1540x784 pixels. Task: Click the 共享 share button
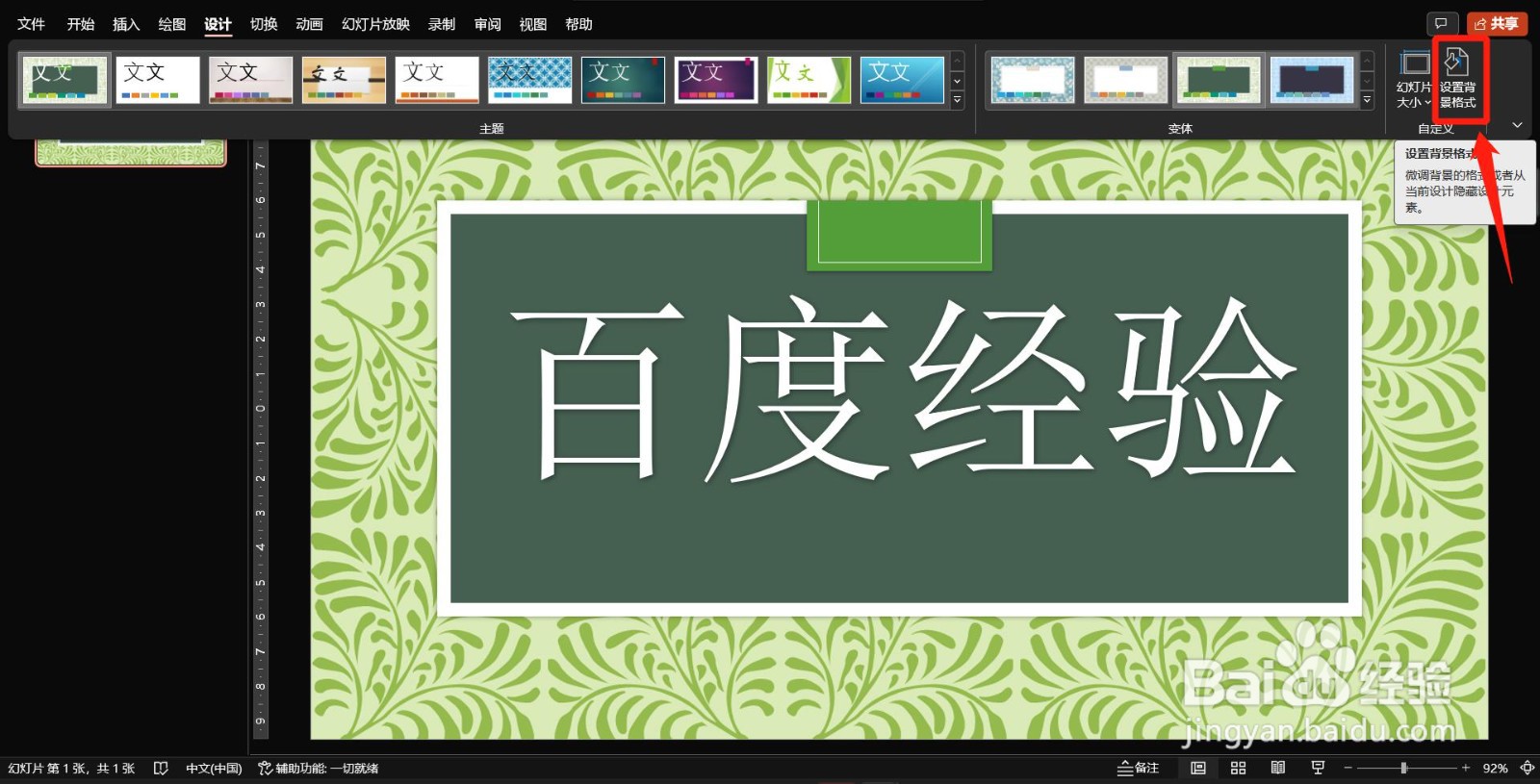click(x=1497, y=24)
